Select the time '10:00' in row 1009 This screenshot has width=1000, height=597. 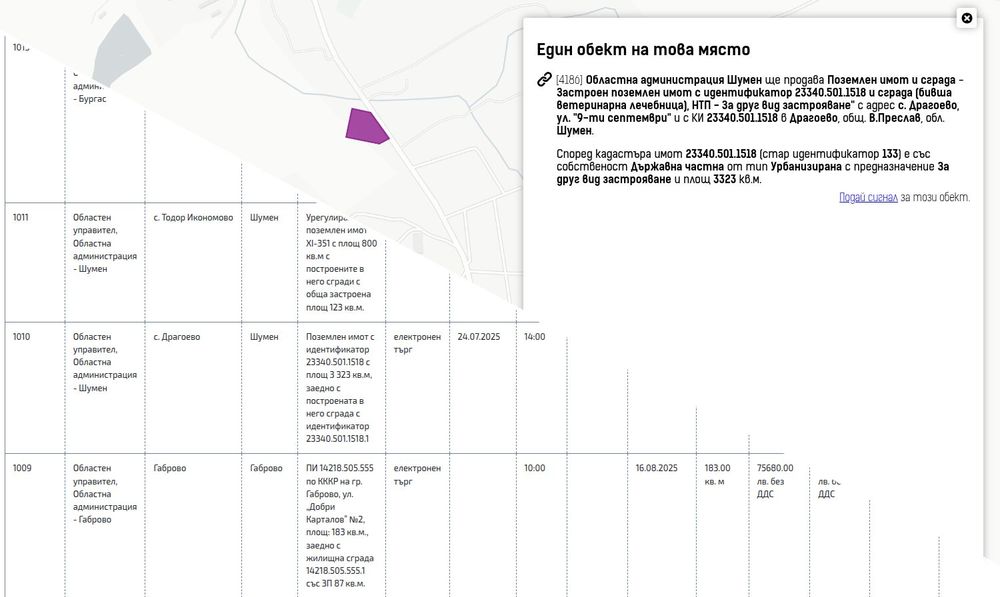click(x=534, y=468)
